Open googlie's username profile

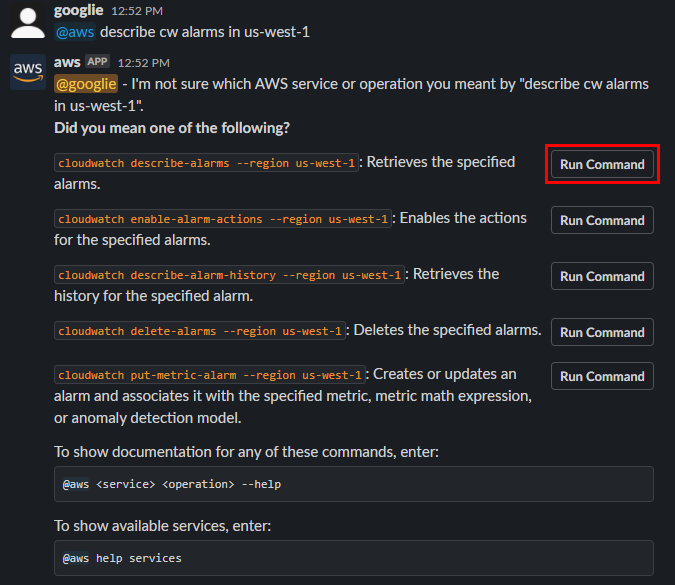(78, 10)
